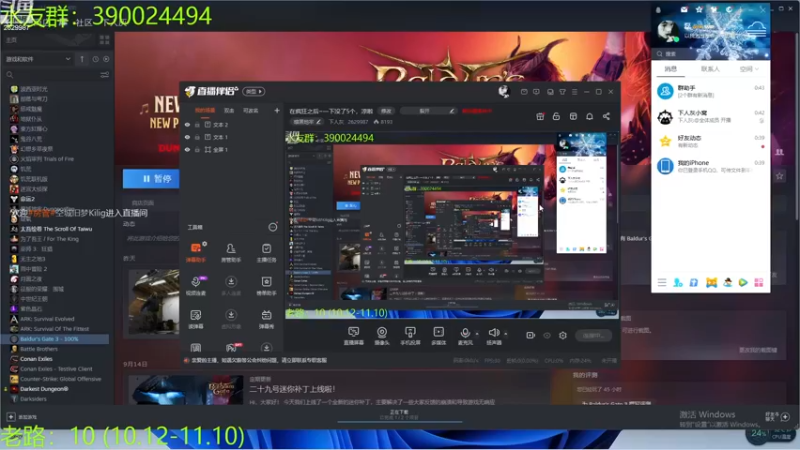The height and width of the screenshot is (450, 800).
Task: Open the 弹幕秀 tool
Action: click(266, 319)
